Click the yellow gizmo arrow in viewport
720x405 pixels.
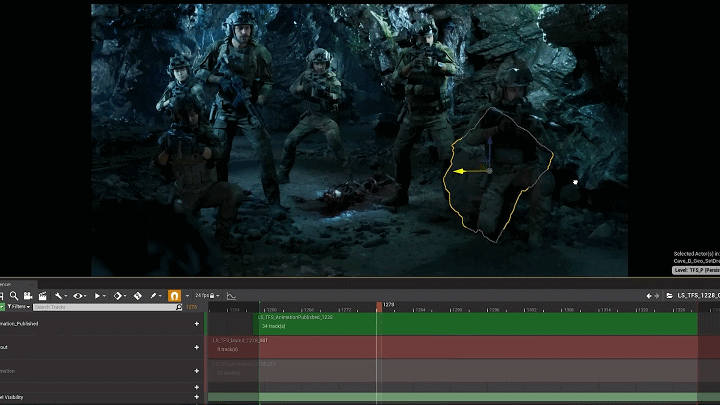(x=460, y=171)
